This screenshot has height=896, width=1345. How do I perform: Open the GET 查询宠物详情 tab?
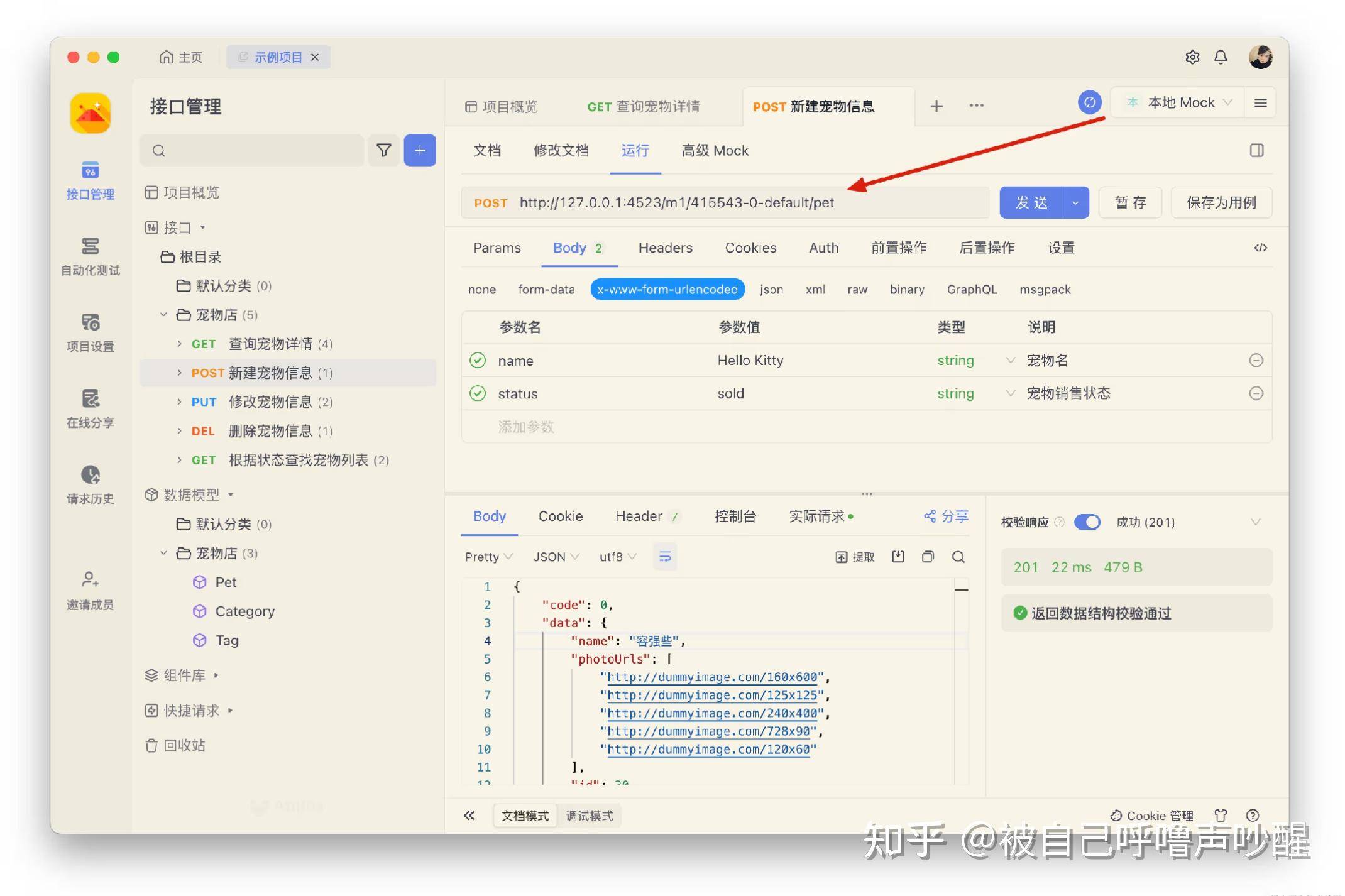click(x=643, y=106)
